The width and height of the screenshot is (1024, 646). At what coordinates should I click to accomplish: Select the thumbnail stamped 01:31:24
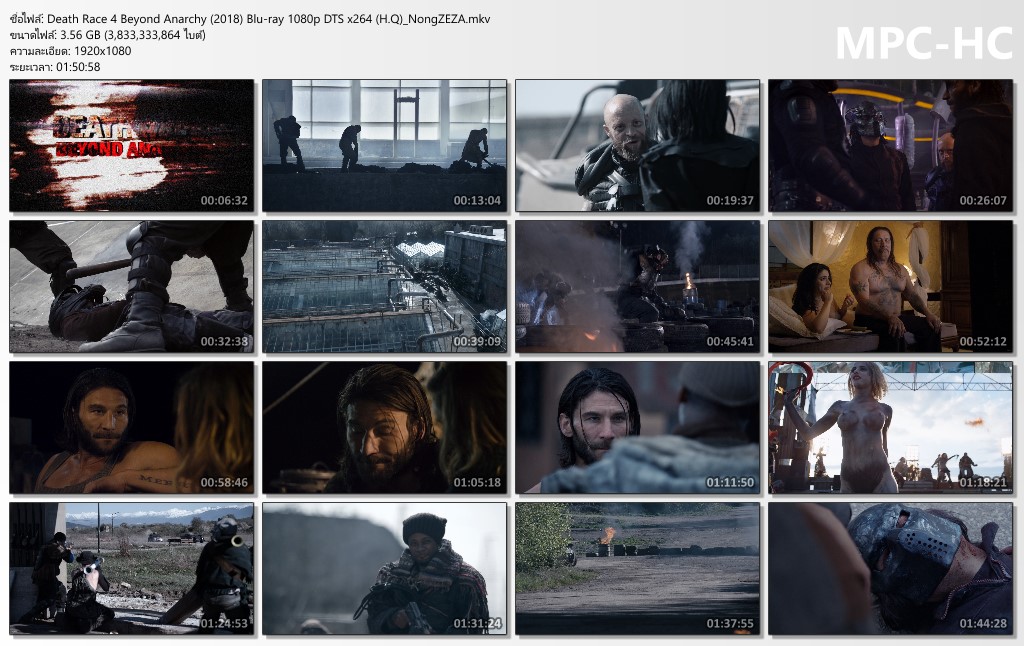(385, 569)
